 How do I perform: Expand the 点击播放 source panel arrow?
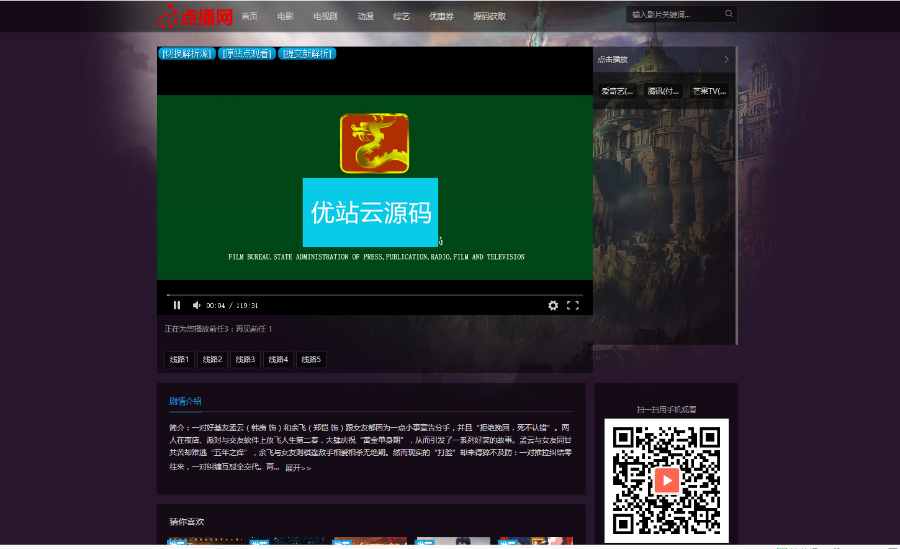pyautogui.click(x=726, y=59)
